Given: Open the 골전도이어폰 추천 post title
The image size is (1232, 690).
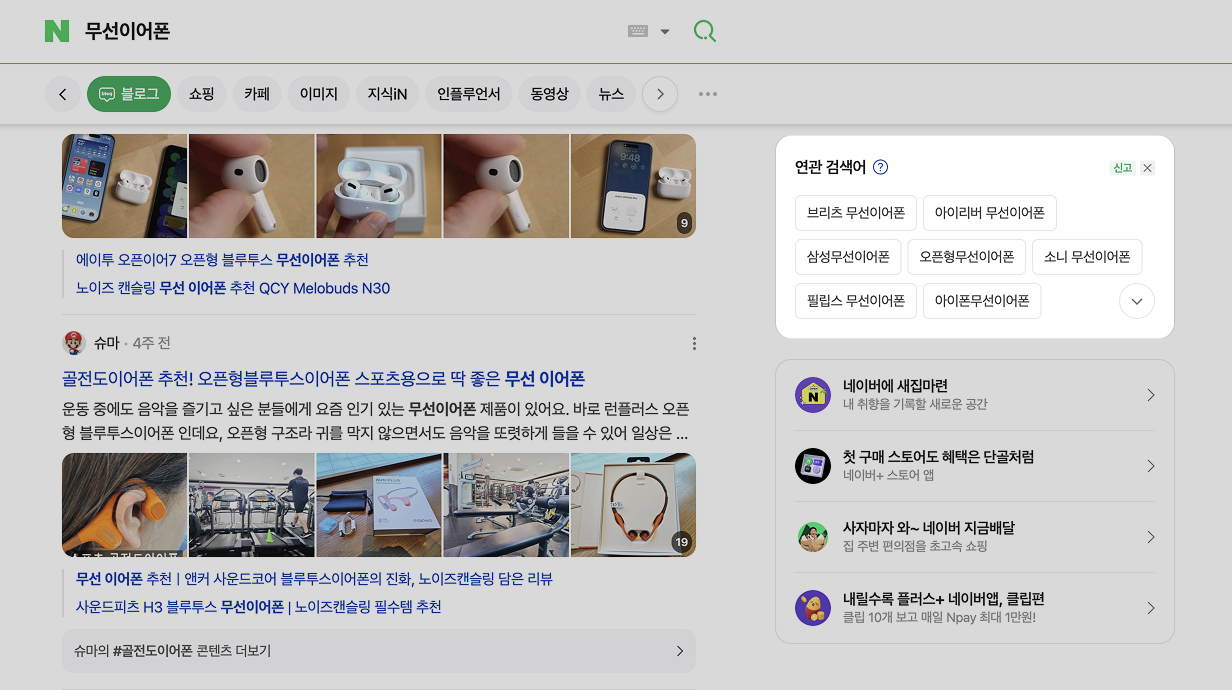Looking at the screenshot, I should coord(323,379).
